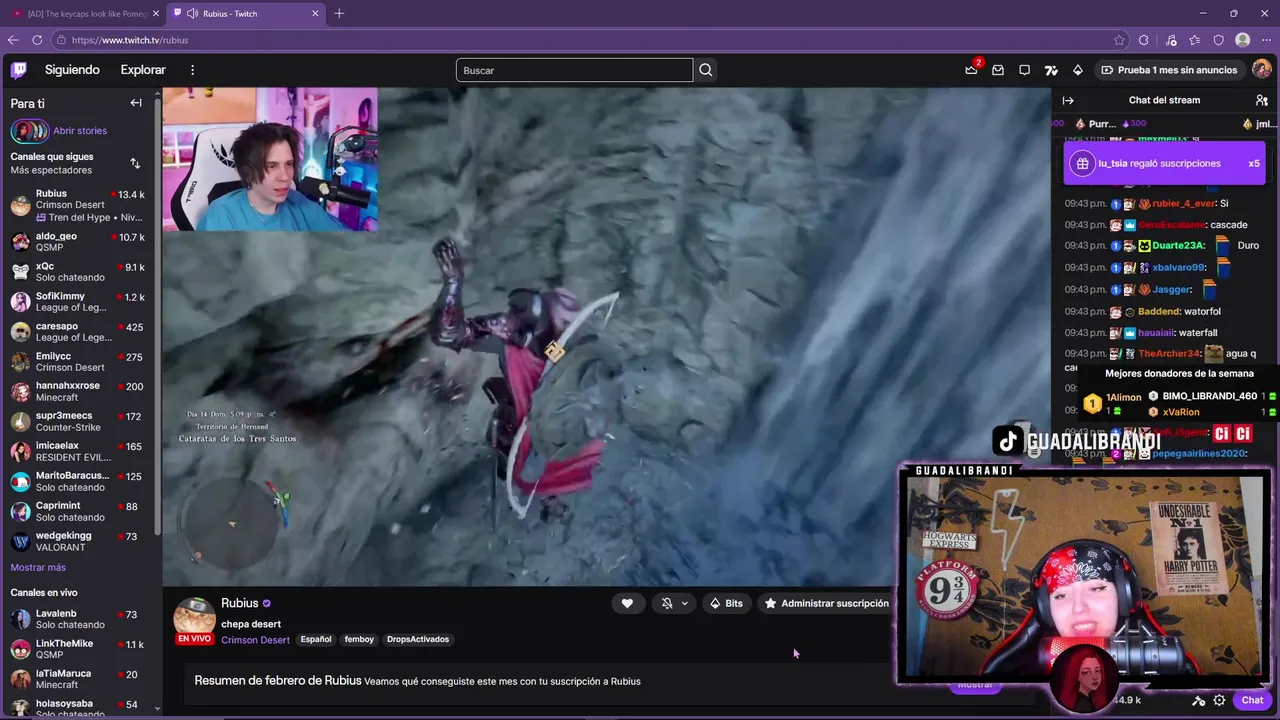Open the Twitch more options menu (three dots)

[192, 70]
